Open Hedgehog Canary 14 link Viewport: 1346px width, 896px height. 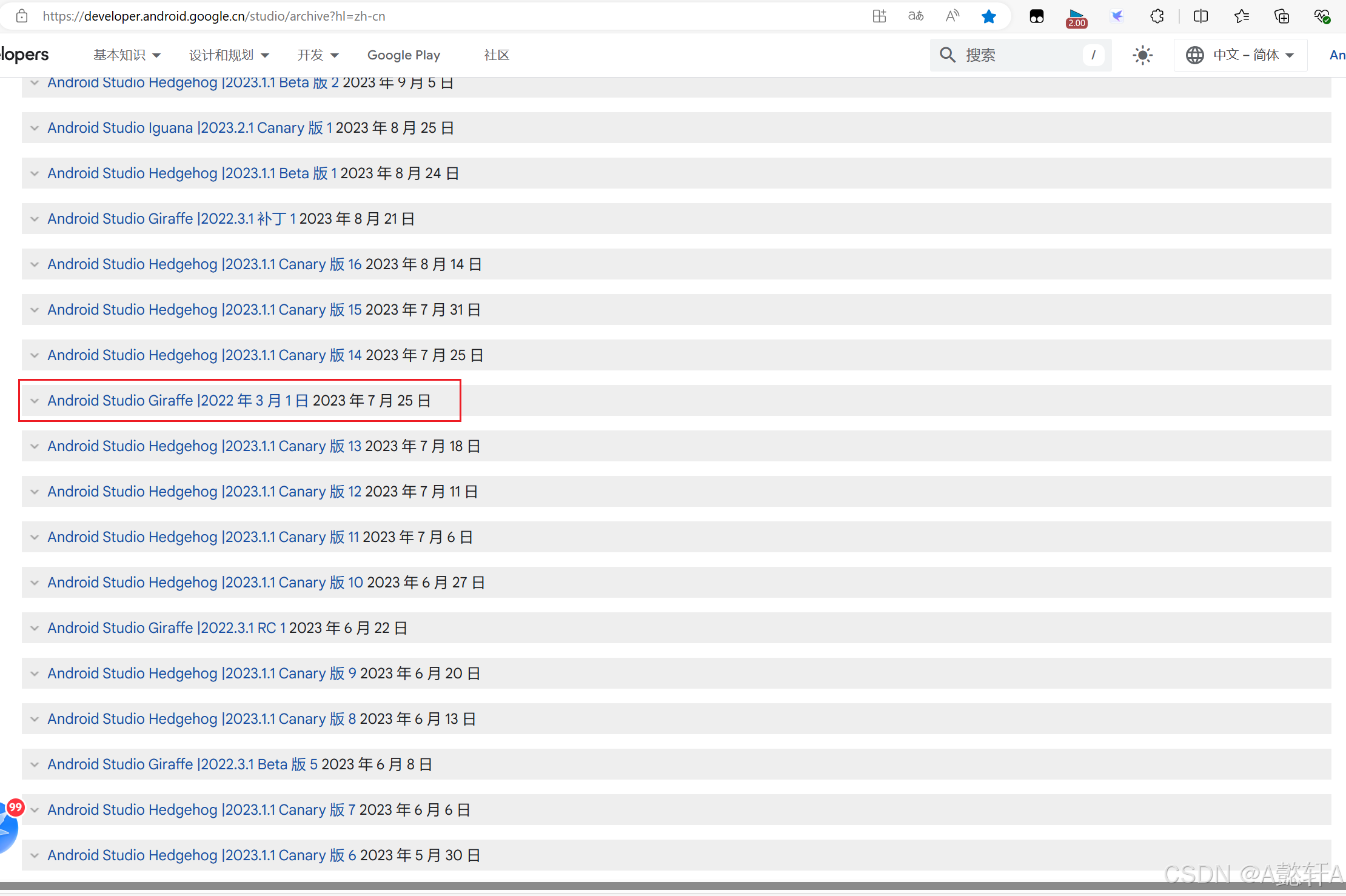click(x=205, y=355)
